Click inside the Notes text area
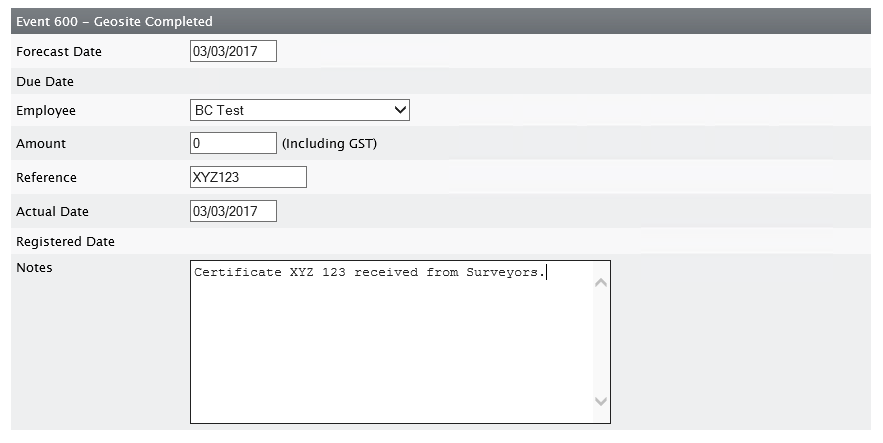The width and height of the screenshot is (883, 443). point(392,342)
